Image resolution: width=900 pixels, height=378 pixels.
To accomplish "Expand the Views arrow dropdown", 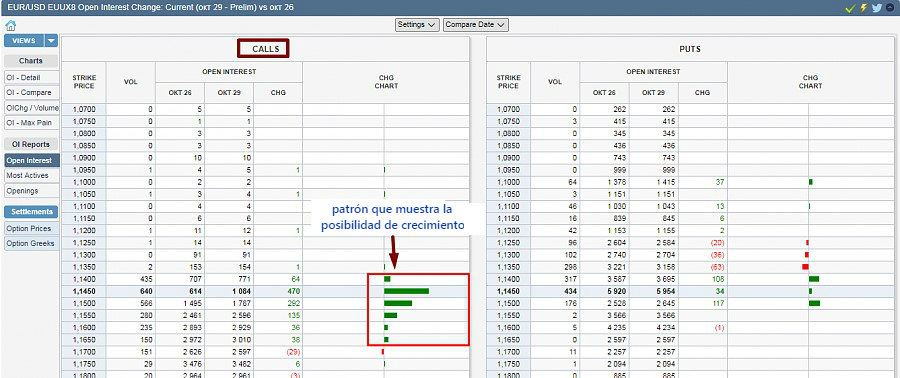I will pyautogui.click(x=51, y=41).
